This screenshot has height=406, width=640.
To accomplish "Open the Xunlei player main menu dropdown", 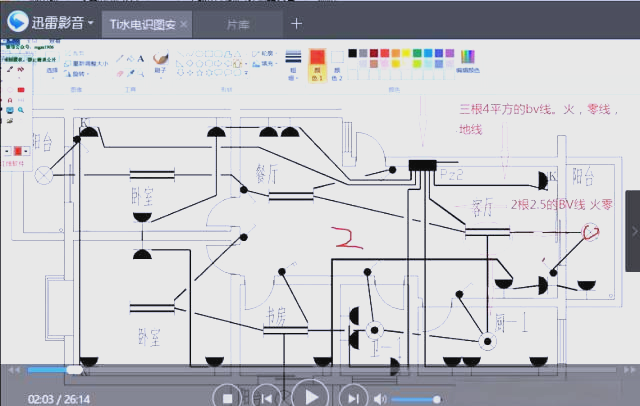I will (91, 22).
